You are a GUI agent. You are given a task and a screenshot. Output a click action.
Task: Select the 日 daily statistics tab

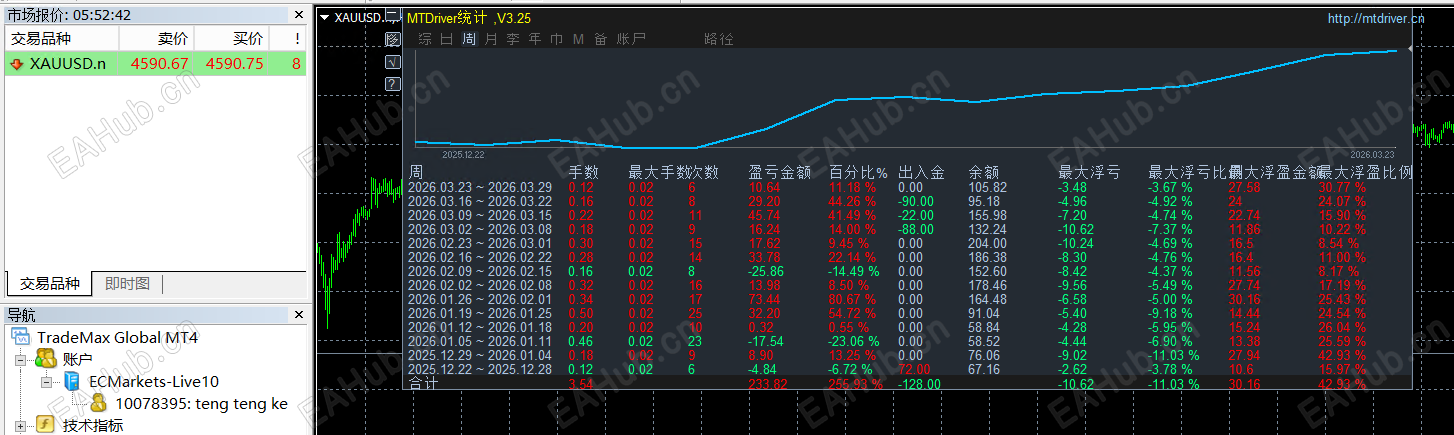pyautogui.click(x=446, y=39)
